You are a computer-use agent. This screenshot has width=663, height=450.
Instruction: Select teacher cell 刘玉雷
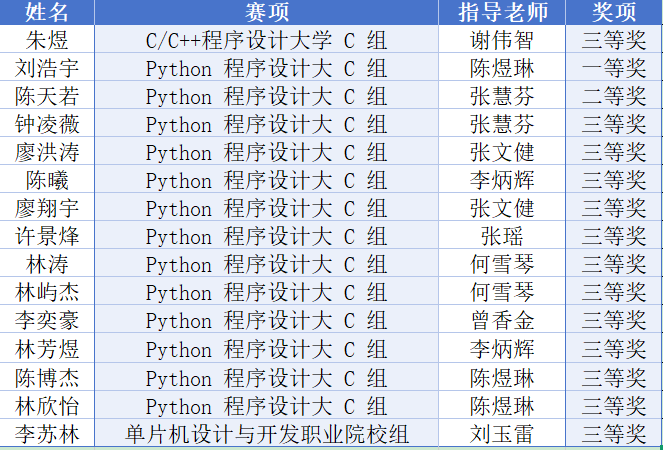tap(502, 433)
